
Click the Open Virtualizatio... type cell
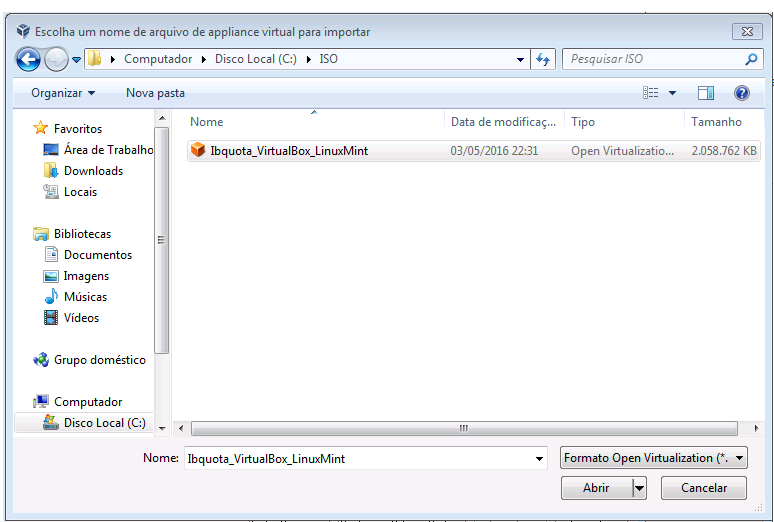622,151
